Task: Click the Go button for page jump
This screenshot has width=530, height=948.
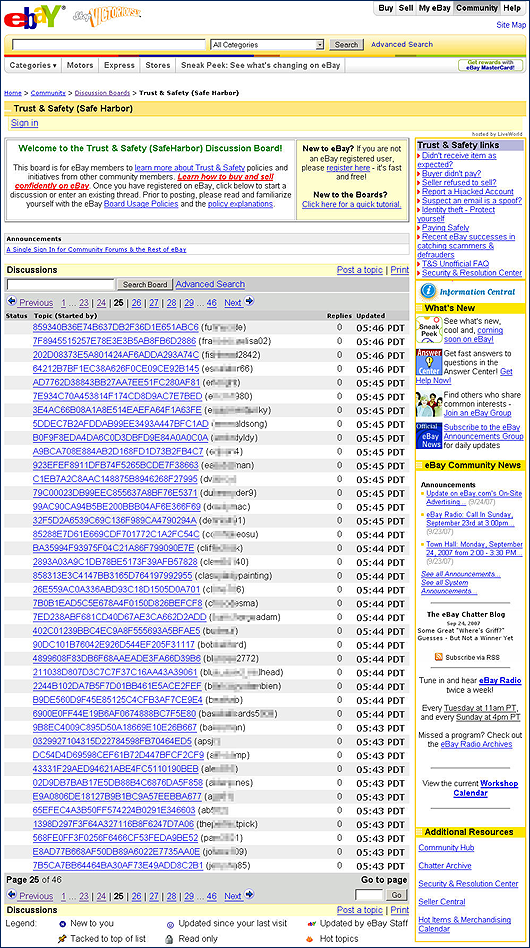Action: 396,895
